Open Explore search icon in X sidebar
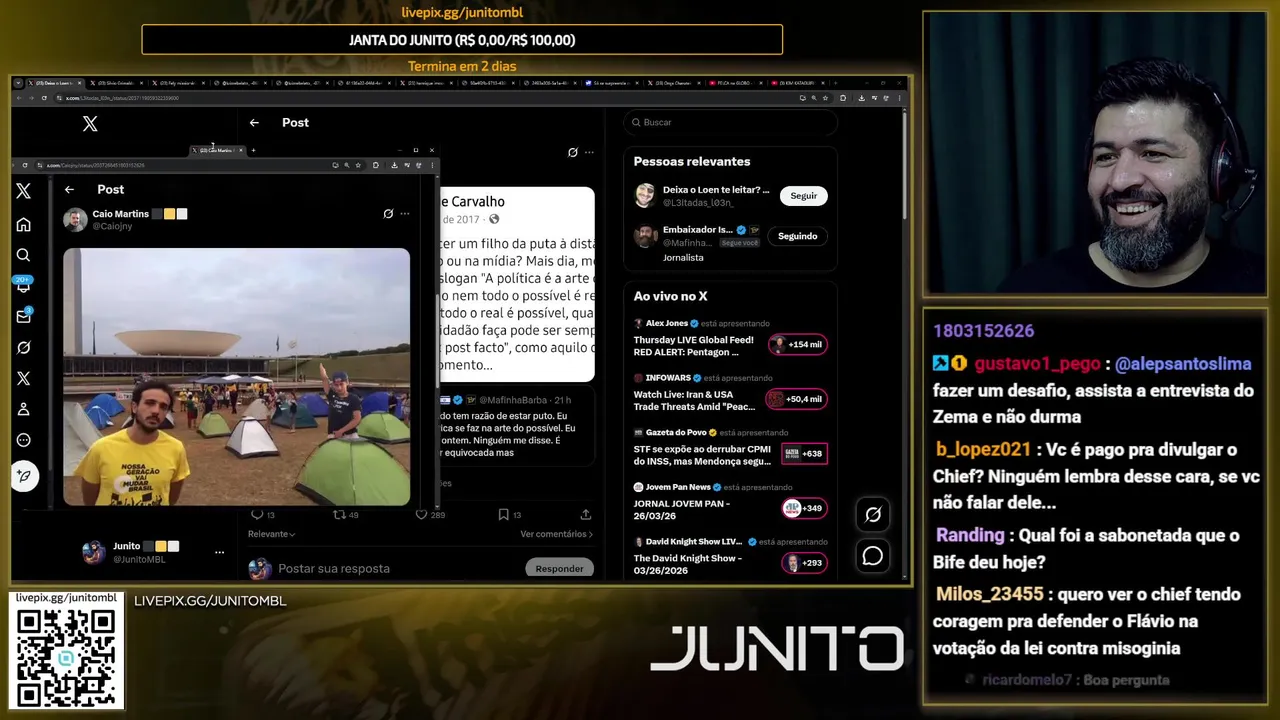Viewport: 1280px width, 720px height. (x=24, y=255)
